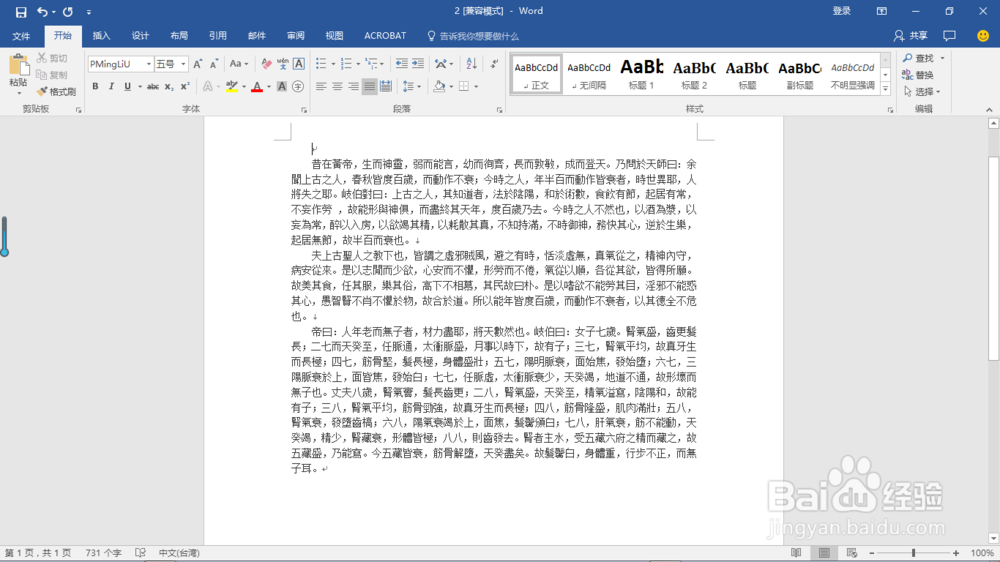Image resolution: width=1000 pixels, height=562 pixels.
Task: Sign in to the Office account
Action: click(842, 11)
